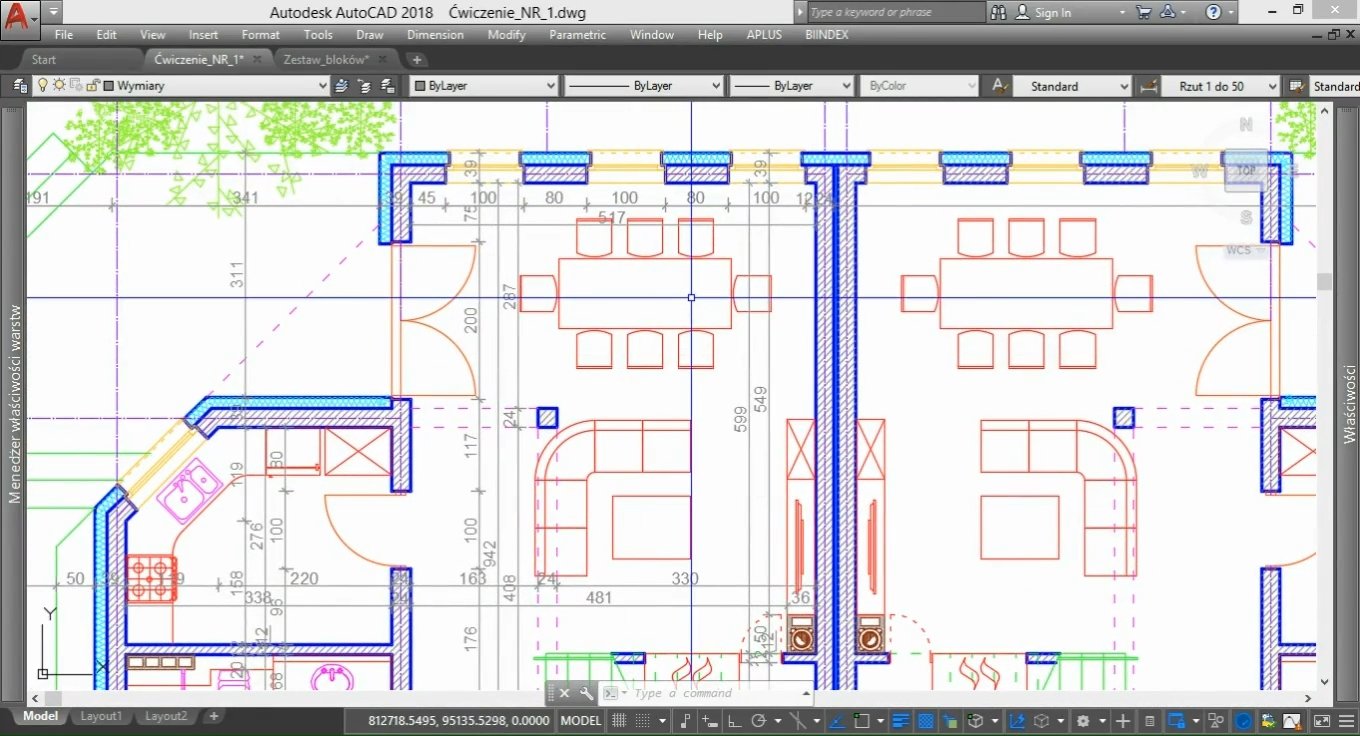Click the binoculars search icon

pyautogui.click(x=999, y=12)
